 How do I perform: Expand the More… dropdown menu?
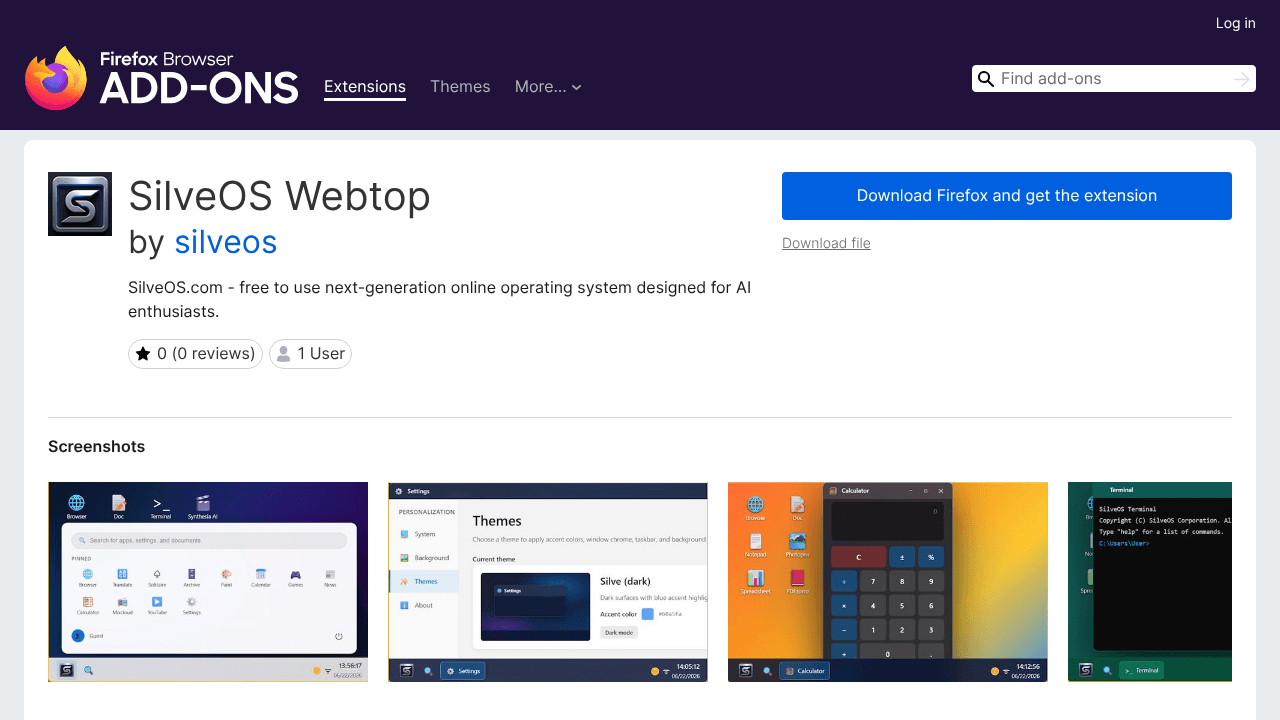[x=548, y=87]
